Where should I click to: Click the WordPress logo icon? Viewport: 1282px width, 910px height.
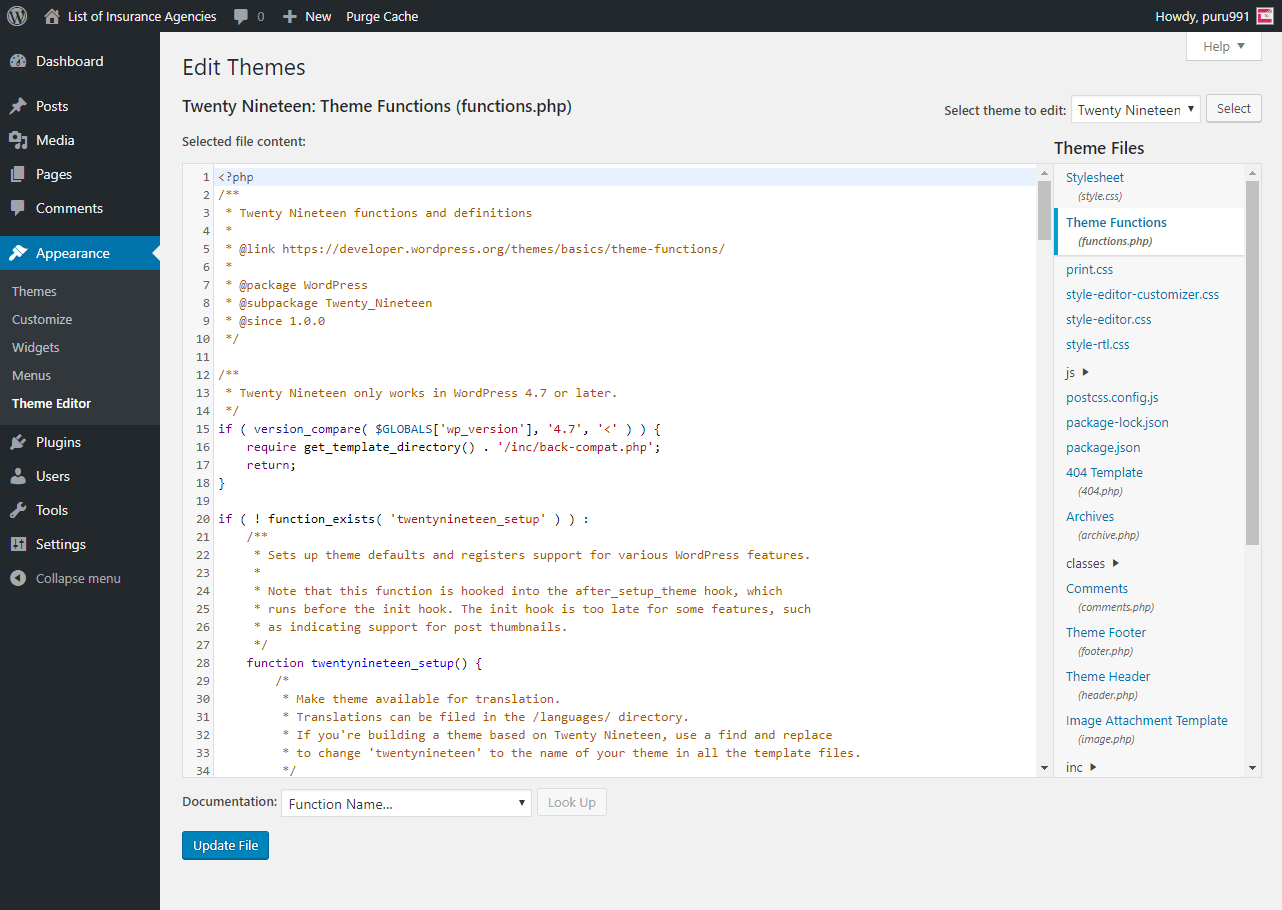tap(17, 16)
